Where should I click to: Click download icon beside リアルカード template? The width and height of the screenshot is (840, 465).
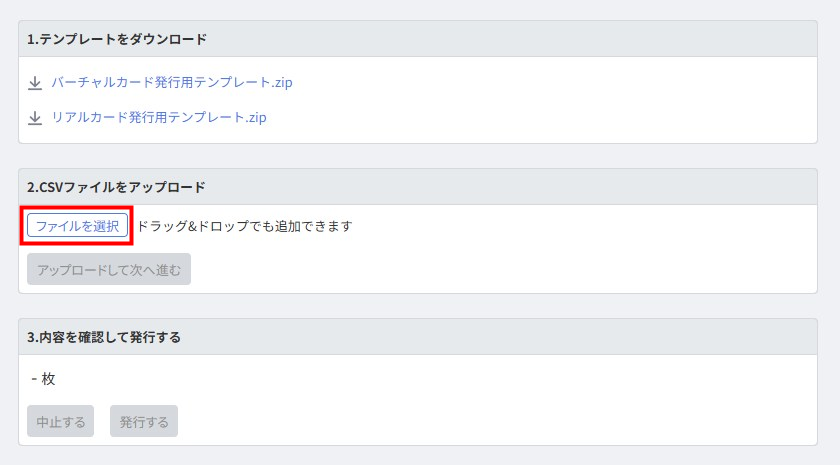(x=35, y=118)
